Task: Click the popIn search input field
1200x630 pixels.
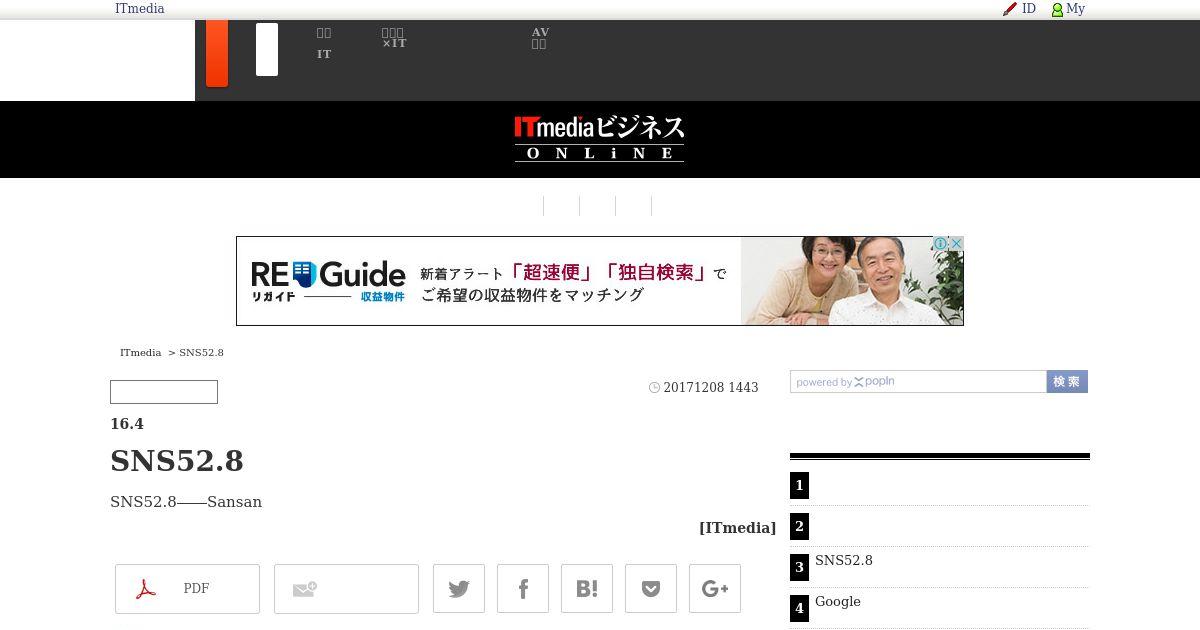Action: (x=918, y=382)
